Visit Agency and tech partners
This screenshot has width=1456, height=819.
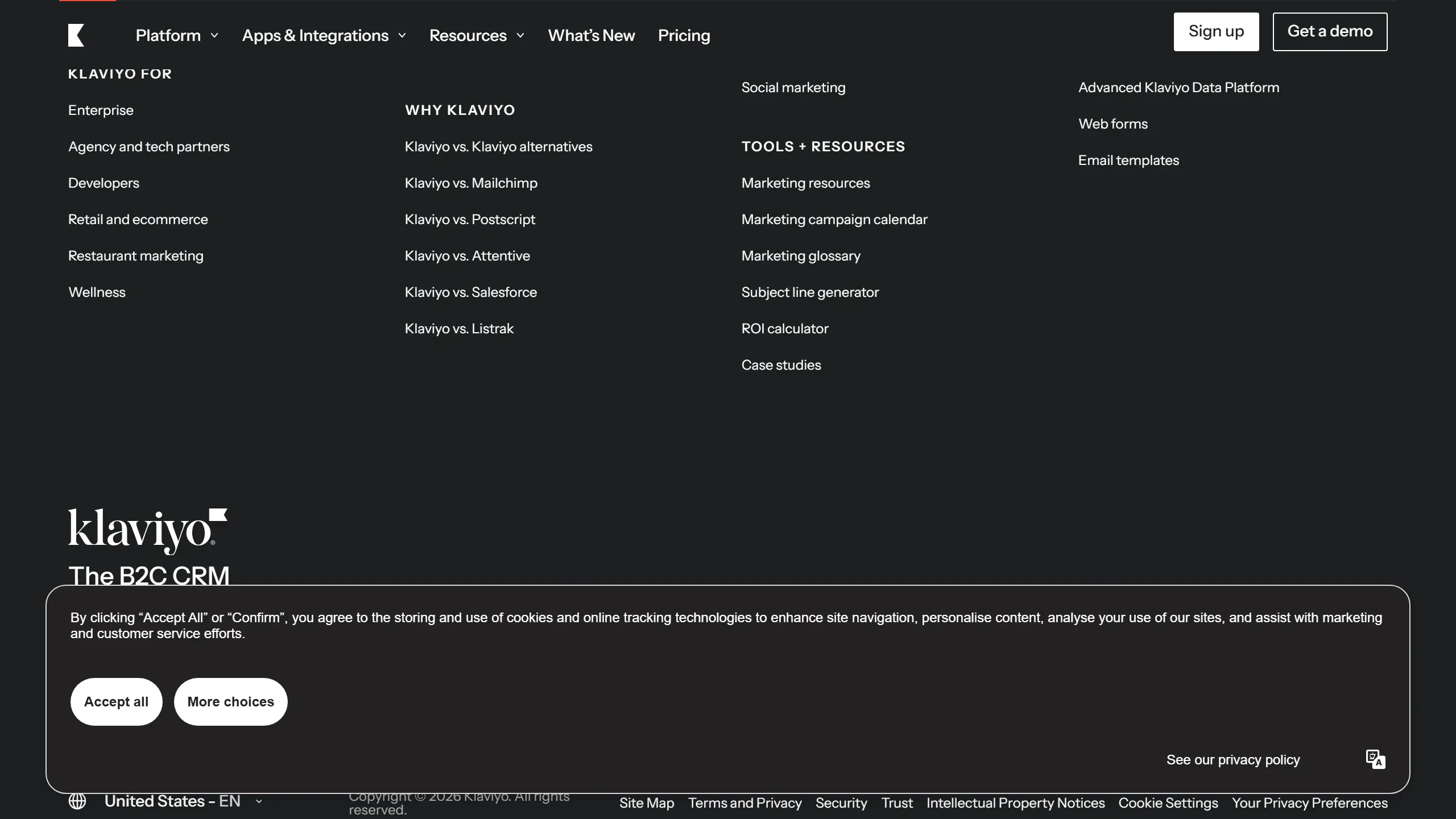tap(149, 146)
